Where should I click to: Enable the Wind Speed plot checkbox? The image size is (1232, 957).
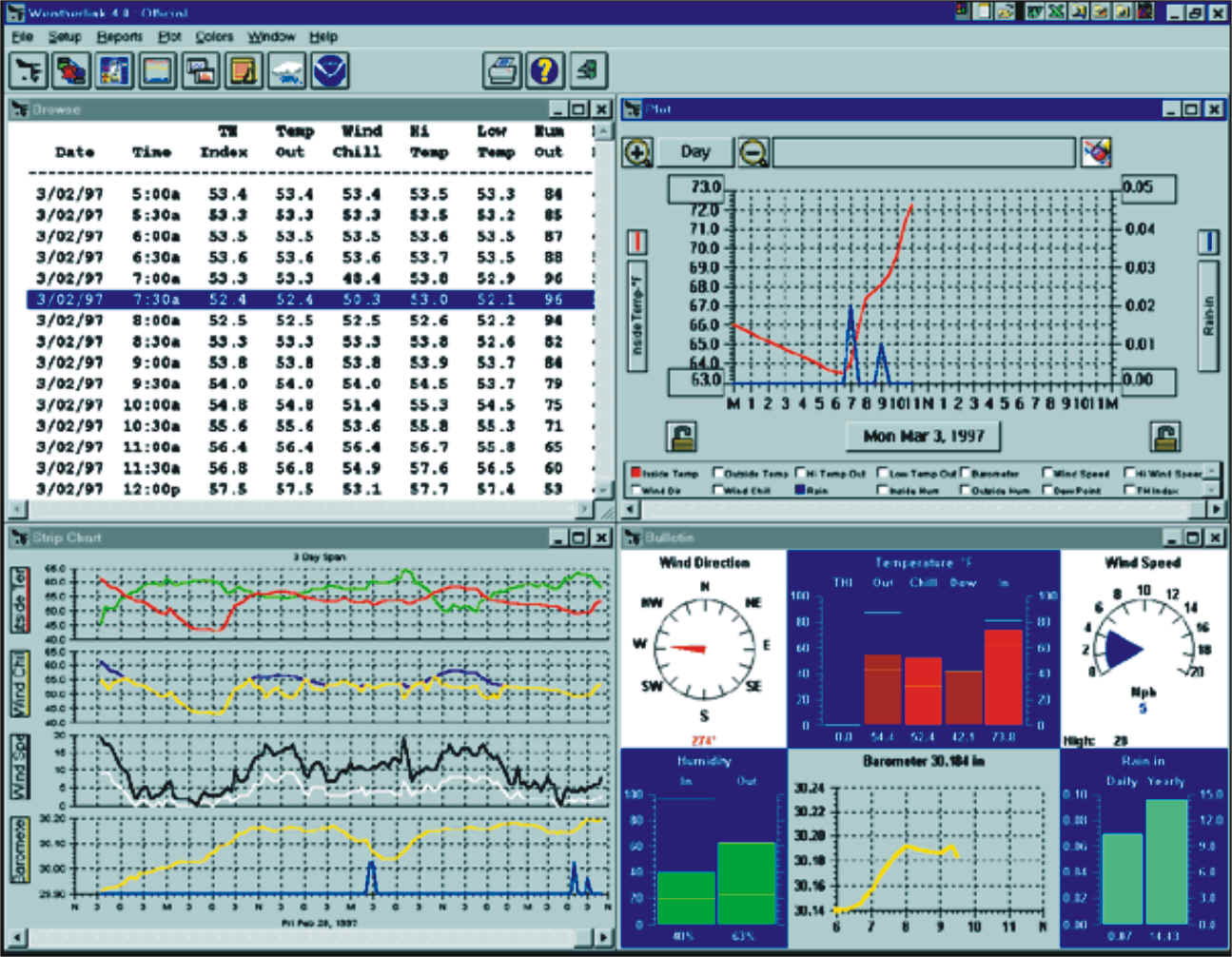tap(1047, 473)
